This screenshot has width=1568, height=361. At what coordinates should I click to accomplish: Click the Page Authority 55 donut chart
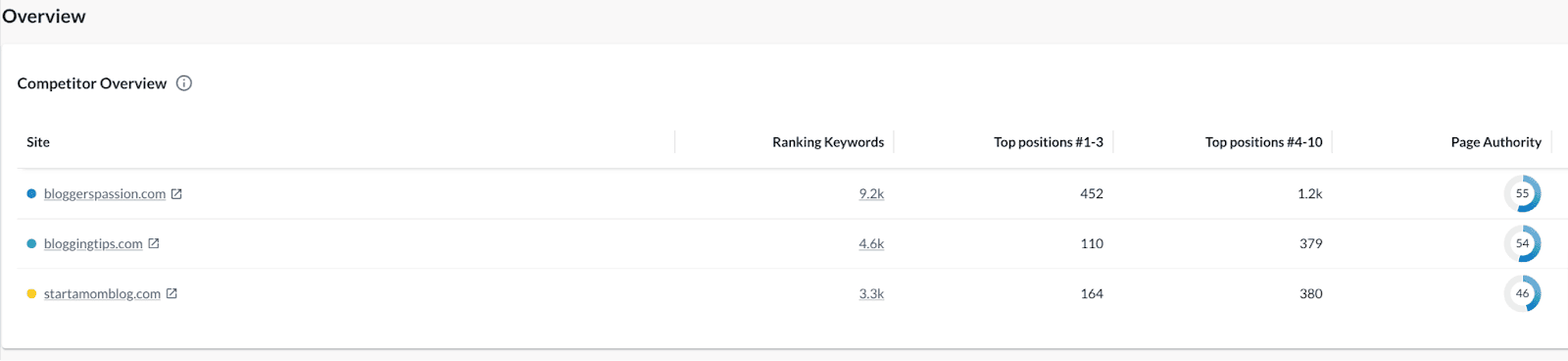[1522, 194]
